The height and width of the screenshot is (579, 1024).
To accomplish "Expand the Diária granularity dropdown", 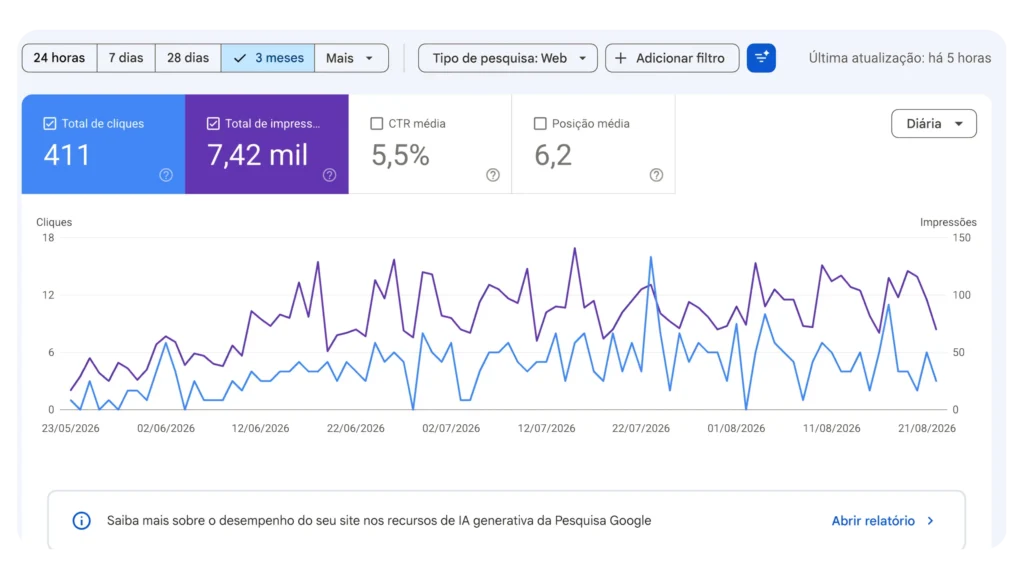I will point(934,123).
